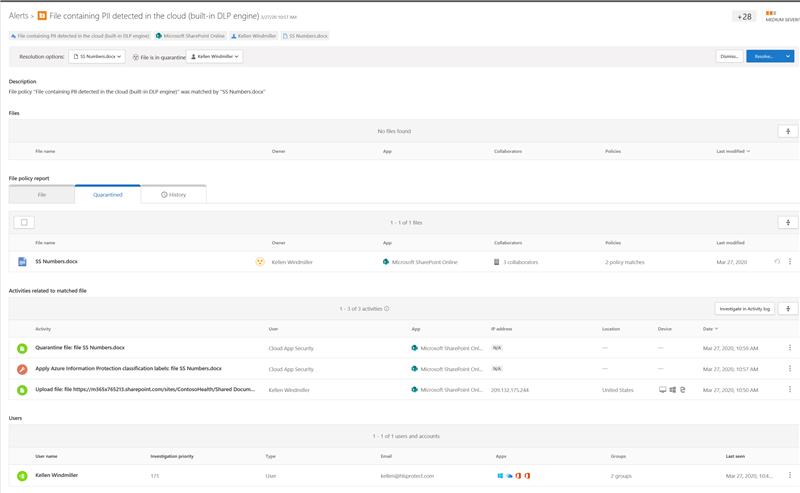Click the export icon in the Files section
This screenshot has height=493, width=800.
click(788, 131)
